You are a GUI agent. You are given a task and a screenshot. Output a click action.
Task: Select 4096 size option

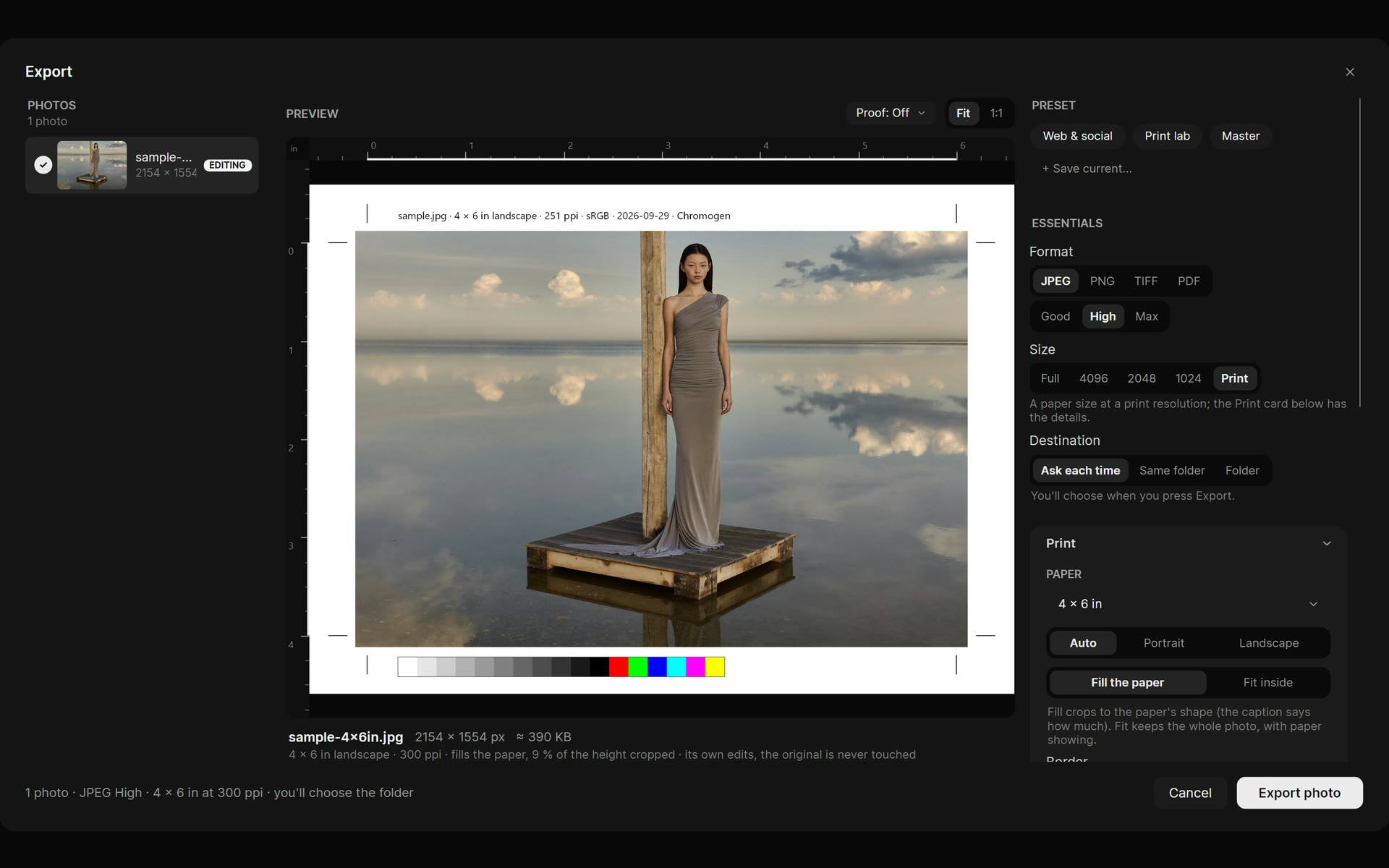click(x=1093, y=378)
